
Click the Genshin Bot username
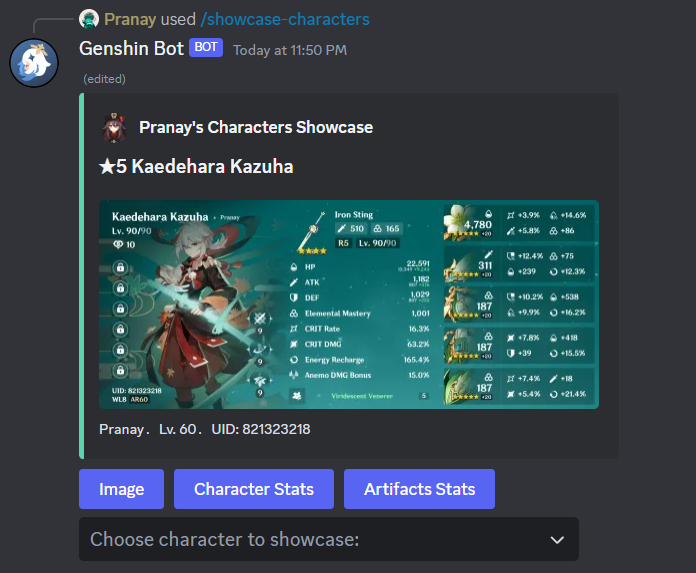click(x=131, y=48)
